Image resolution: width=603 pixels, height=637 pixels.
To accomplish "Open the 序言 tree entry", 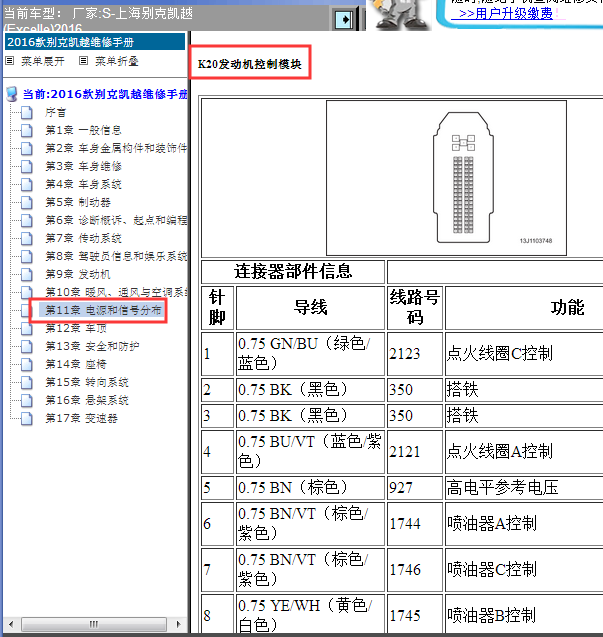I will (x=55, y=112).
